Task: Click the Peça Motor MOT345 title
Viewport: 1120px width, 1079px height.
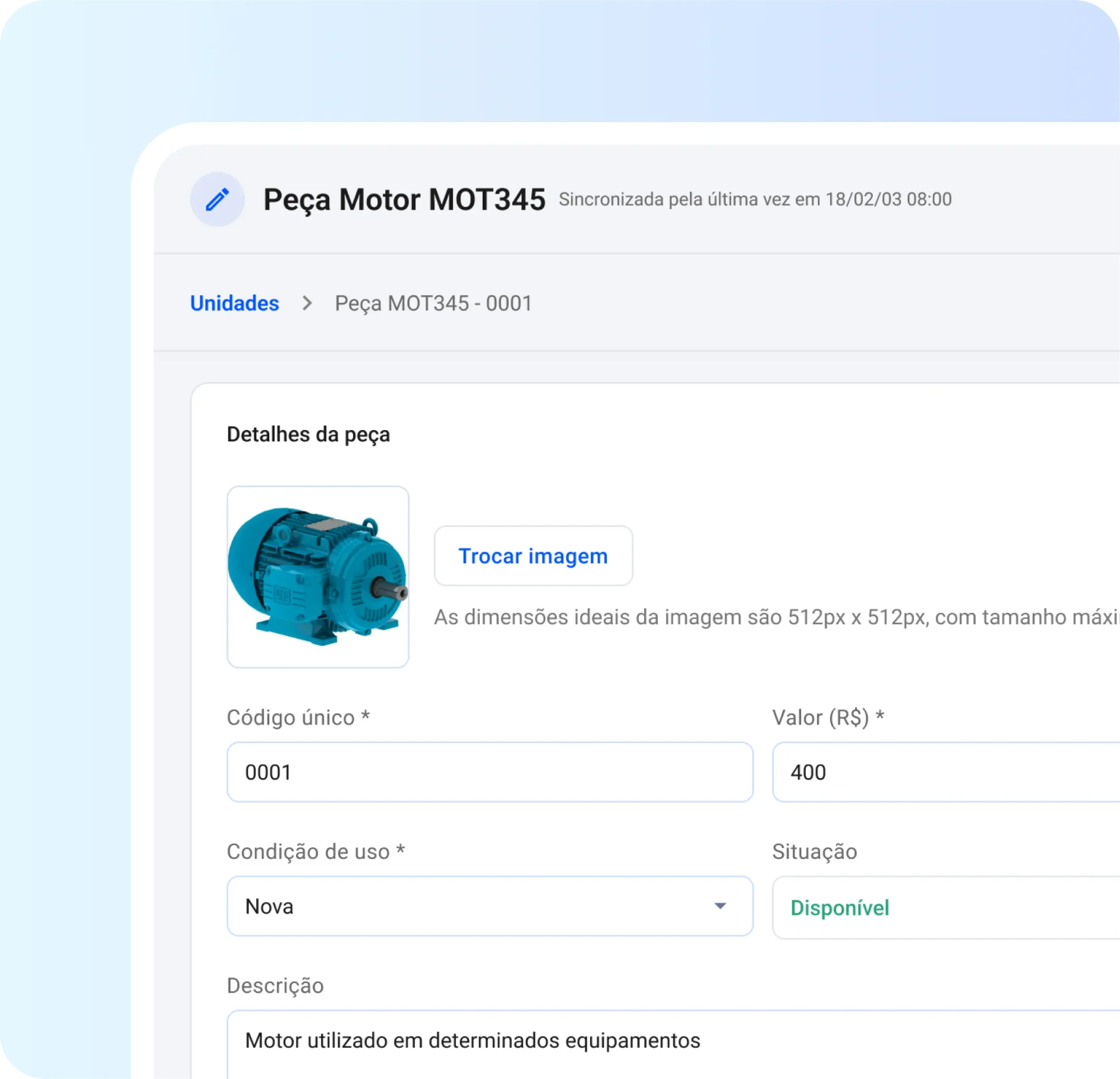Action: [x=404, y=200]
